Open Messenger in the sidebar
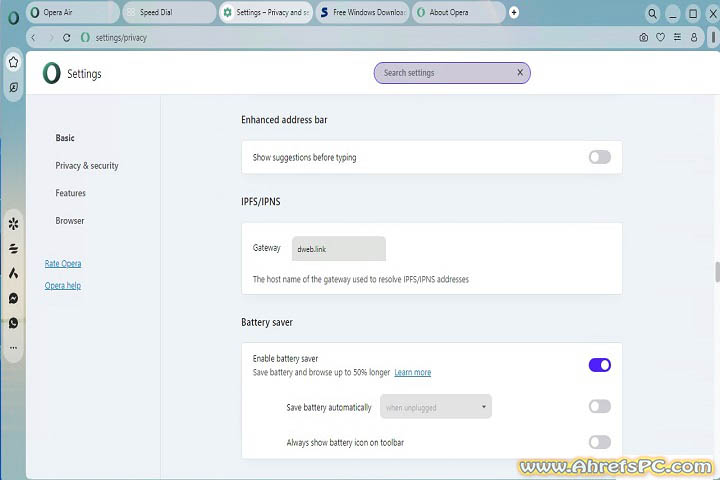This screenshot has width=720, height=480. pyautogui.click(x=13, y=299)
